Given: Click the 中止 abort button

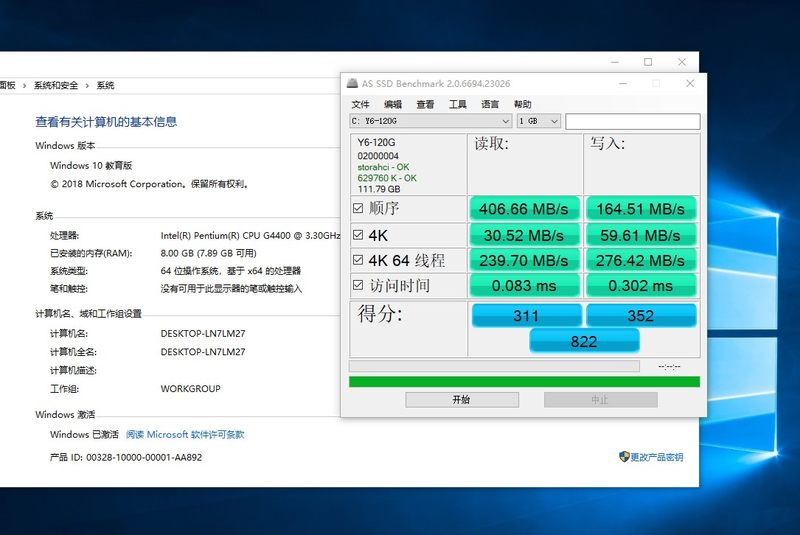Looking at the screenshot, I should [x=601, y=399].
